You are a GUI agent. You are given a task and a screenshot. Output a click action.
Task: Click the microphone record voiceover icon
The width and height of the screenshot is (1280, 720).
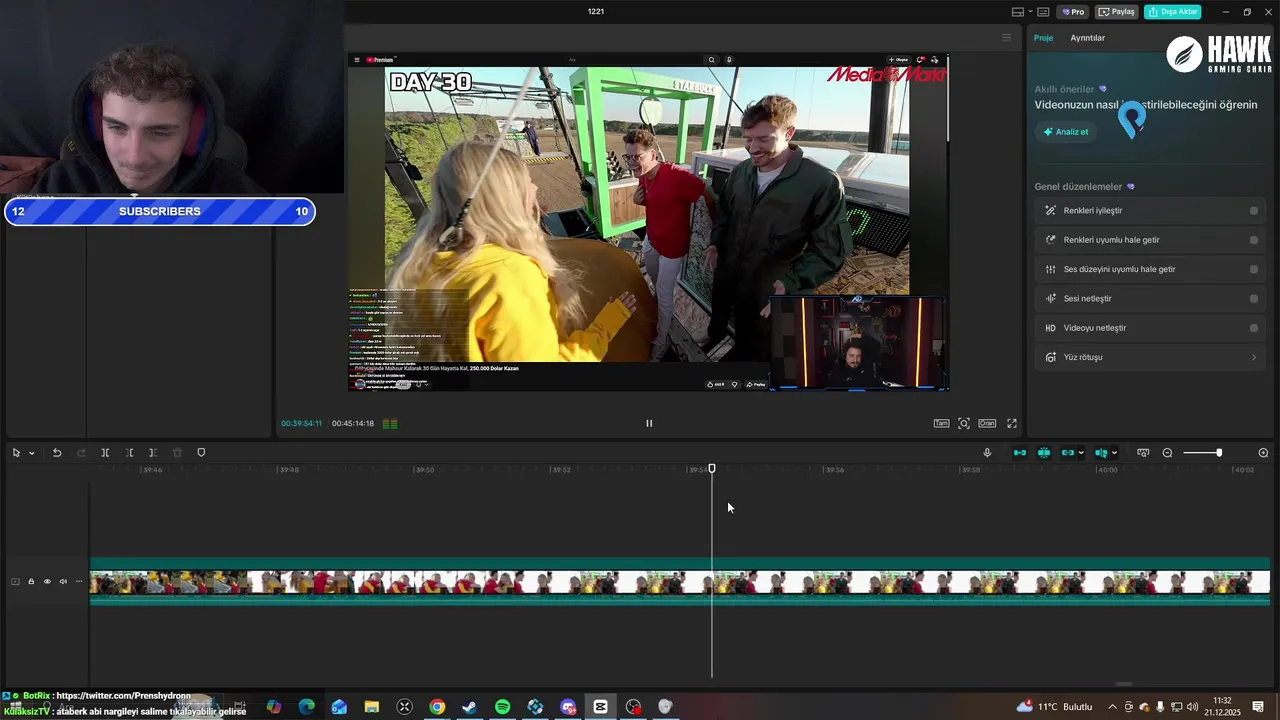click(987, 453)
